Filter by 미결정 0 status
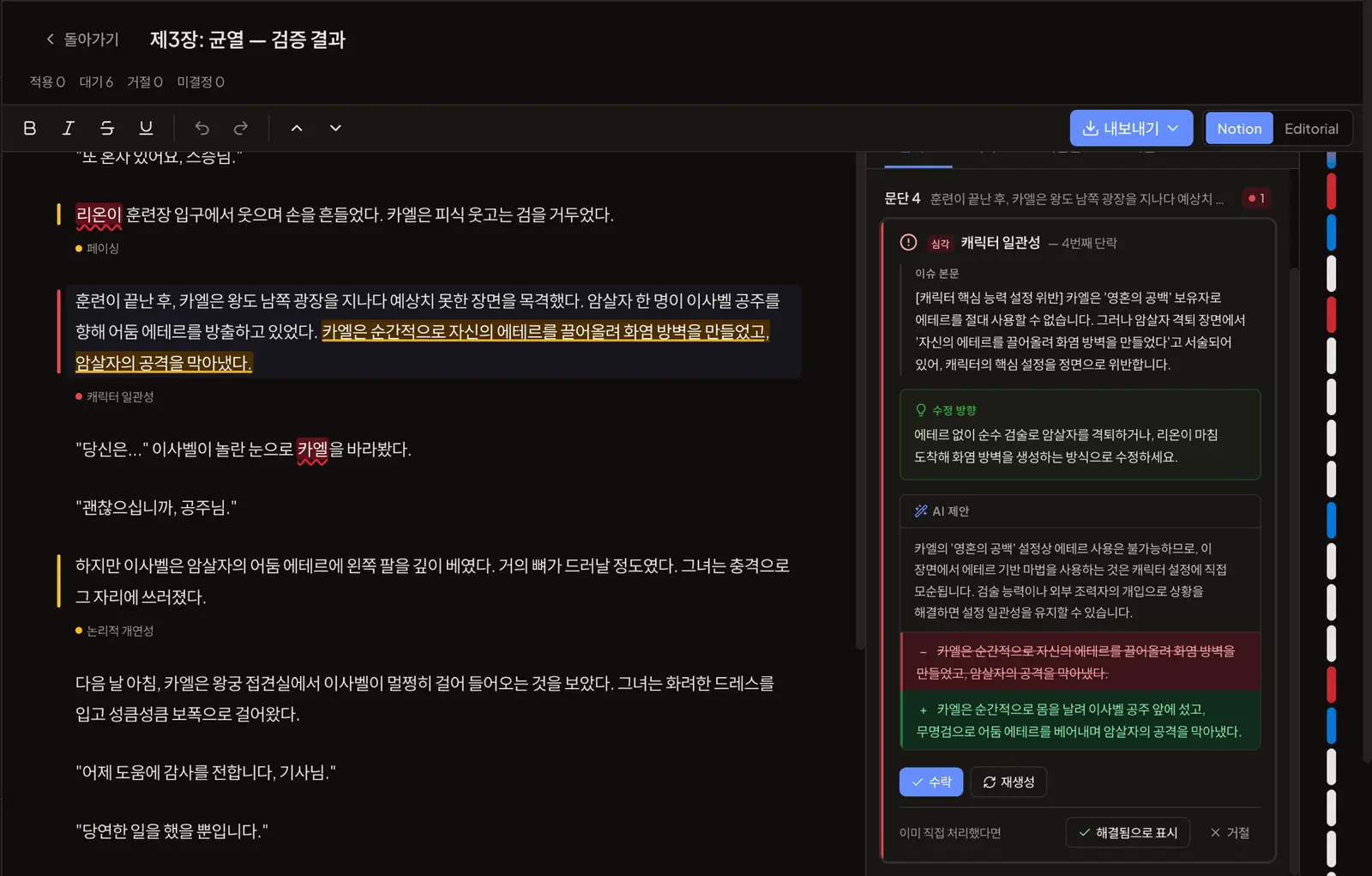 (x=201, y=82)
